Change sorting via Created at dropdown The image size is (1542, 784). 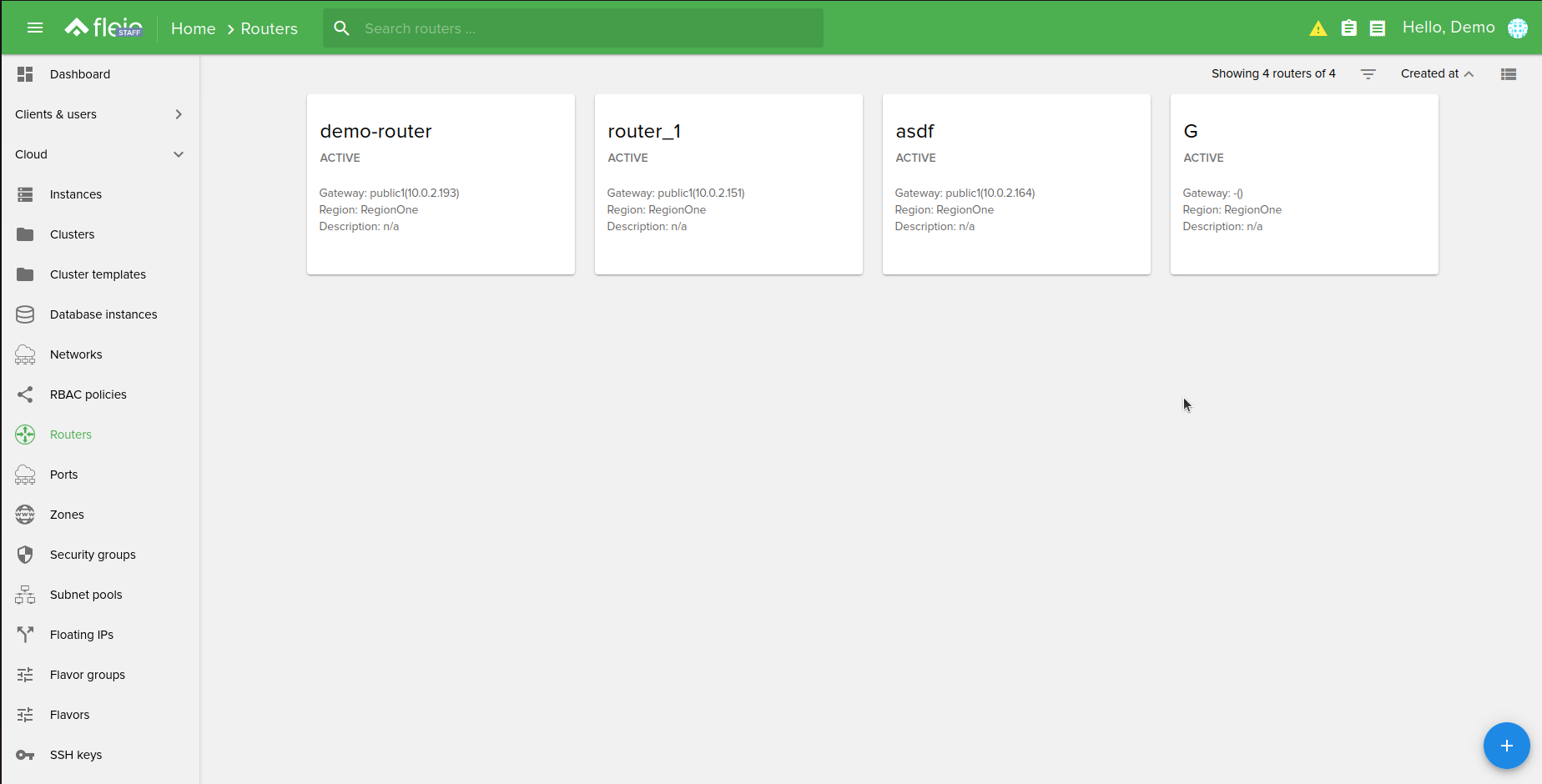[1436, 73]
